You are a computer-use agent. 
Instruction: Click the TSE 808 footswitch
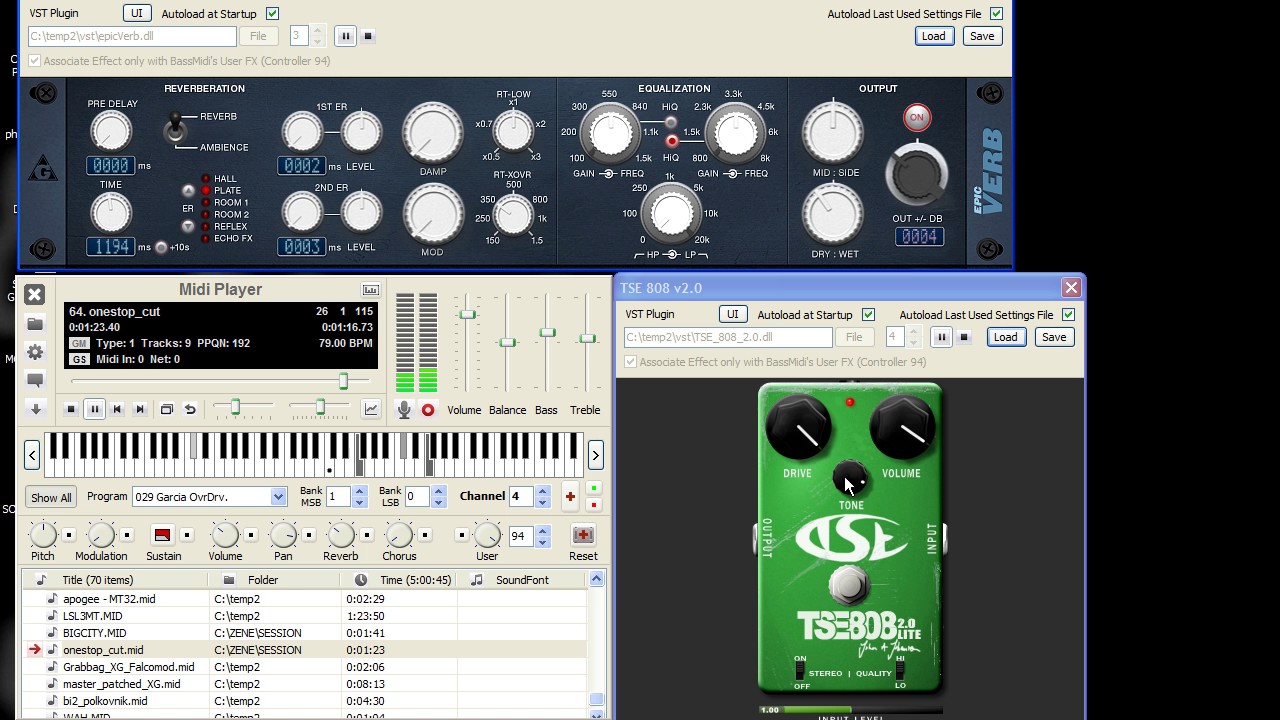tap(849, 584)
